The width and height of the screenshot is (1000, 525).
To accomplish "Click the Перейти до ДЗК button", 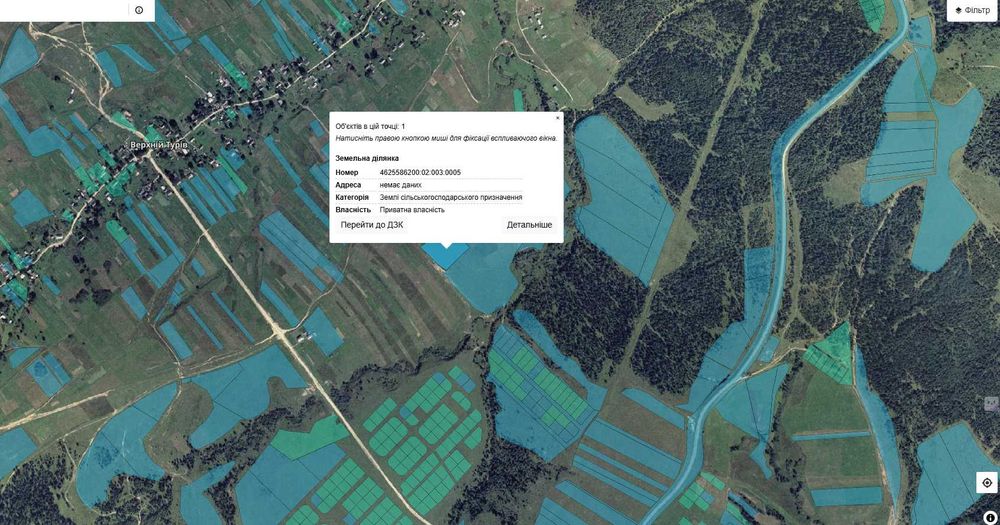I will [x=372, y=225].
